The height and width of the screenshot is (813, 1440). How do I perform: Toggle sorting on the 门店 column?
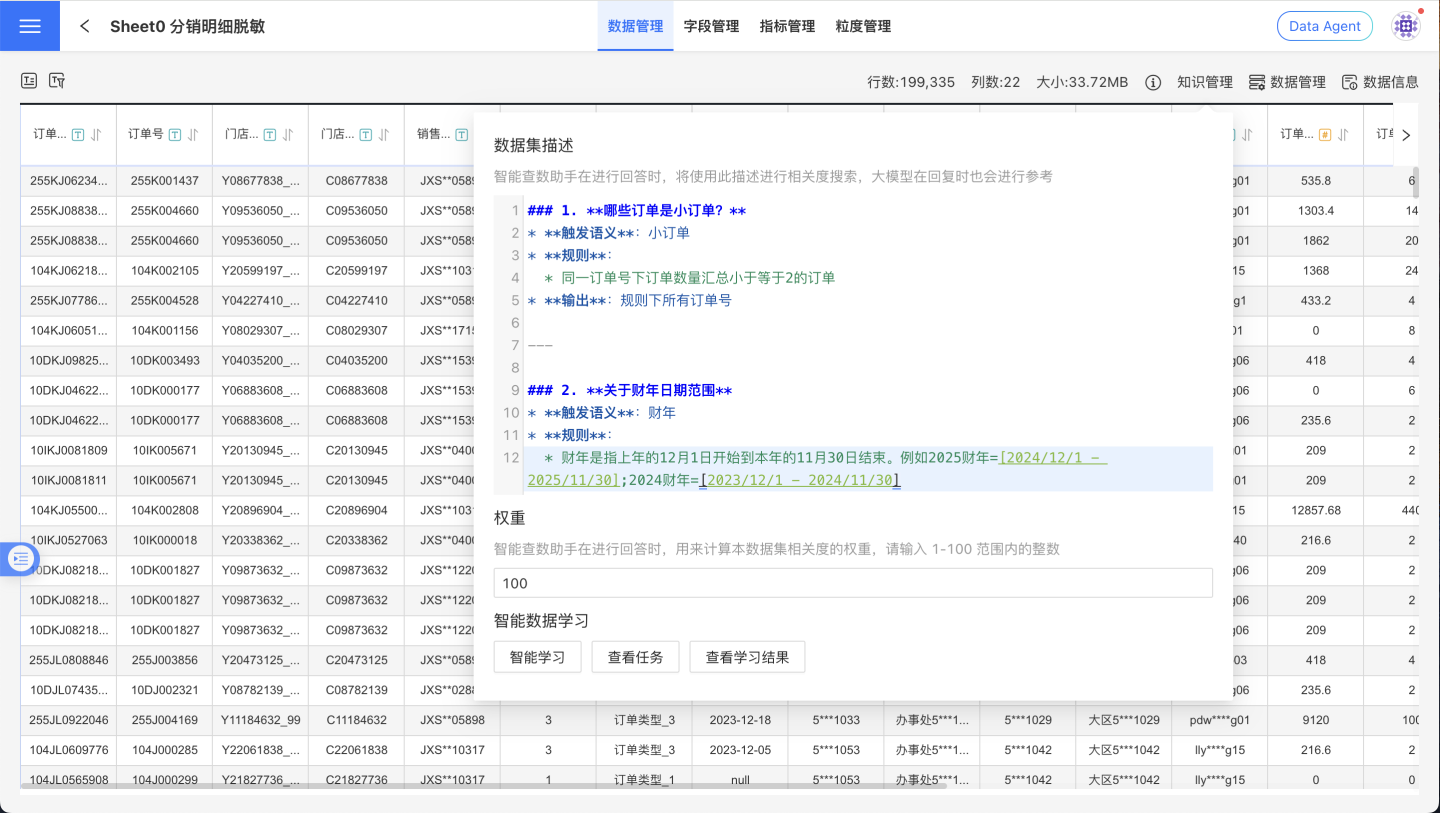pos(289,134)
